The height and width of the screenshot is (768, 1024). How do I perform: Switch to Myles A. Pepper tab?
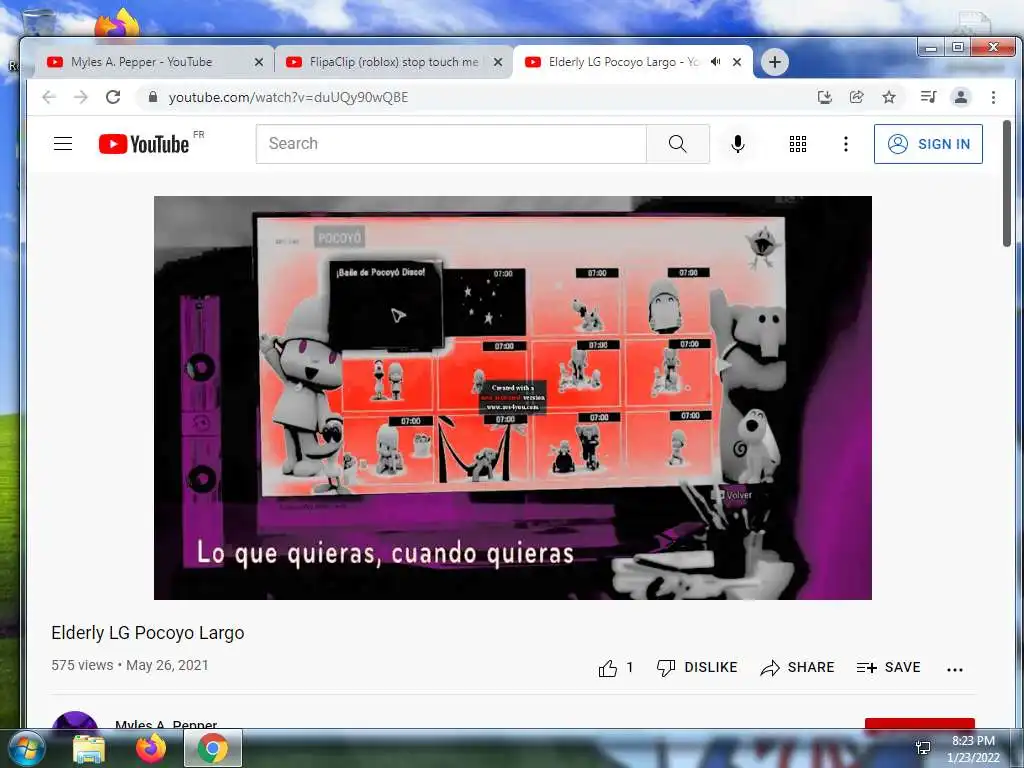point(142,62)
